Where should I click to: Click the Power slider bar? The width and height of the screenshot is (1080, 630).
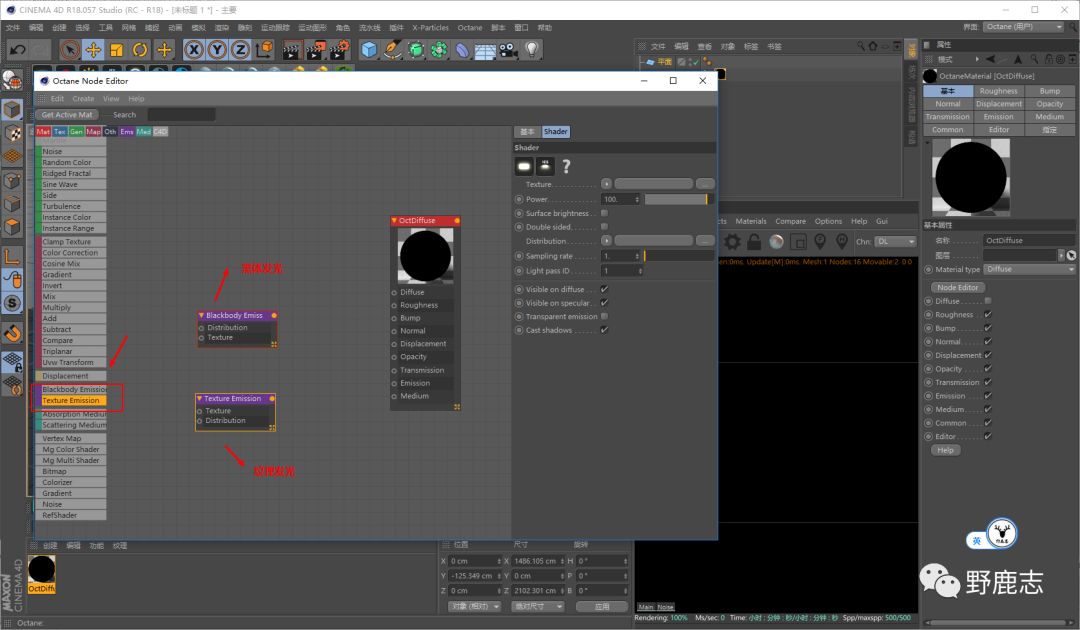pos(675,199)
